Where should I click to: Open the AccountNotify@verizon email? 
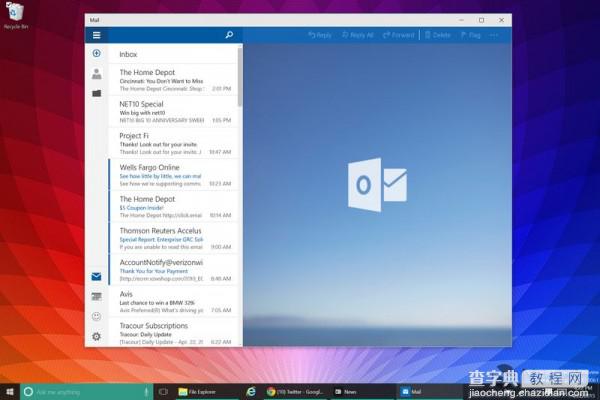point(173,270)
